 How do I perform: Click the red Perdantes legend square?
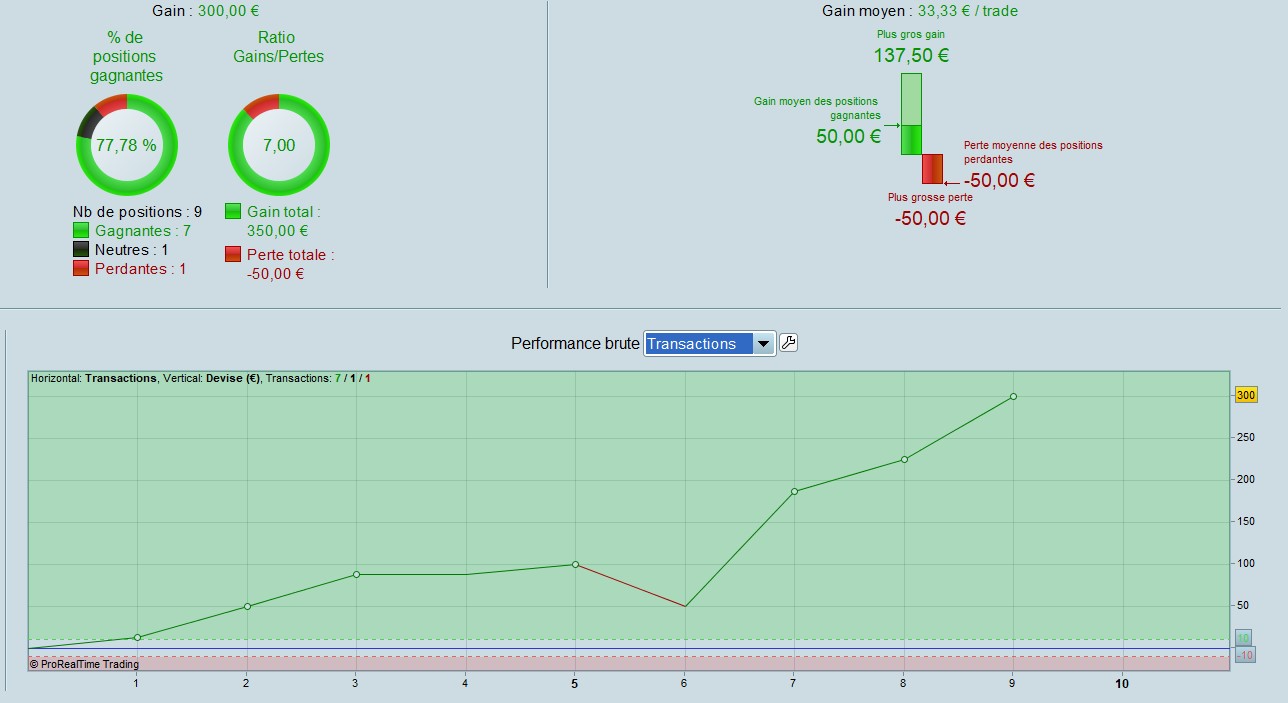click(x=81, y=269)
